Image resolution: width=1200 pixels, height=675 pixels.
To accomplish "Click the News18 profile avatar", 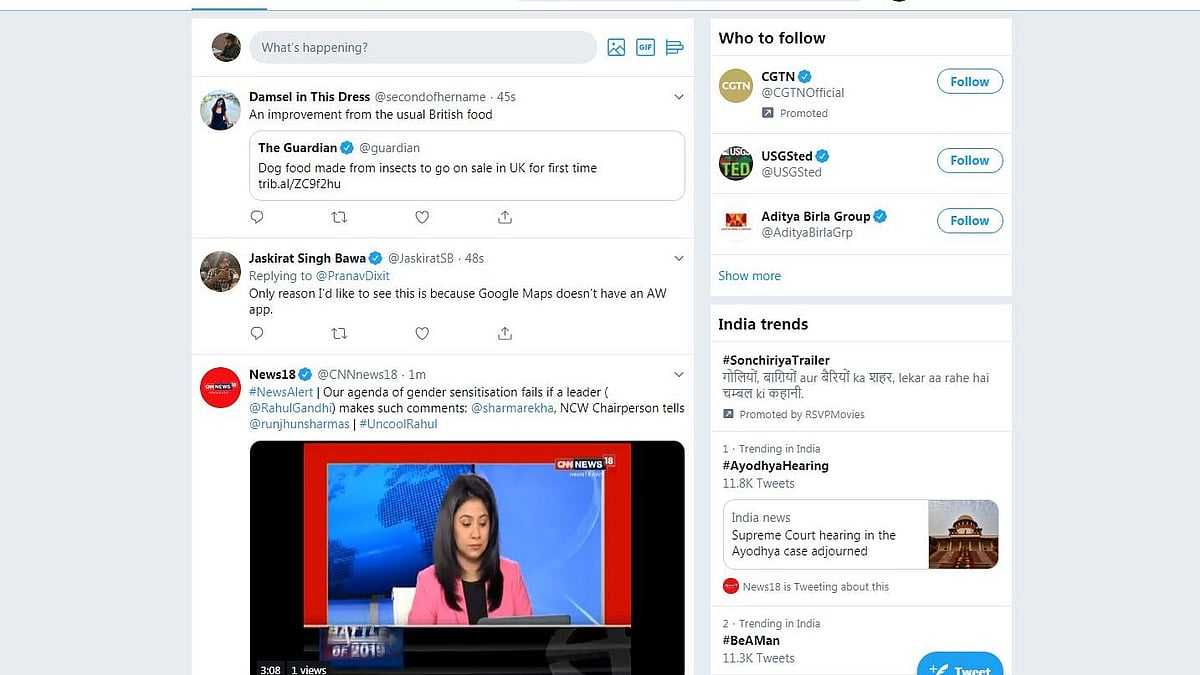I will click(220, 388).
